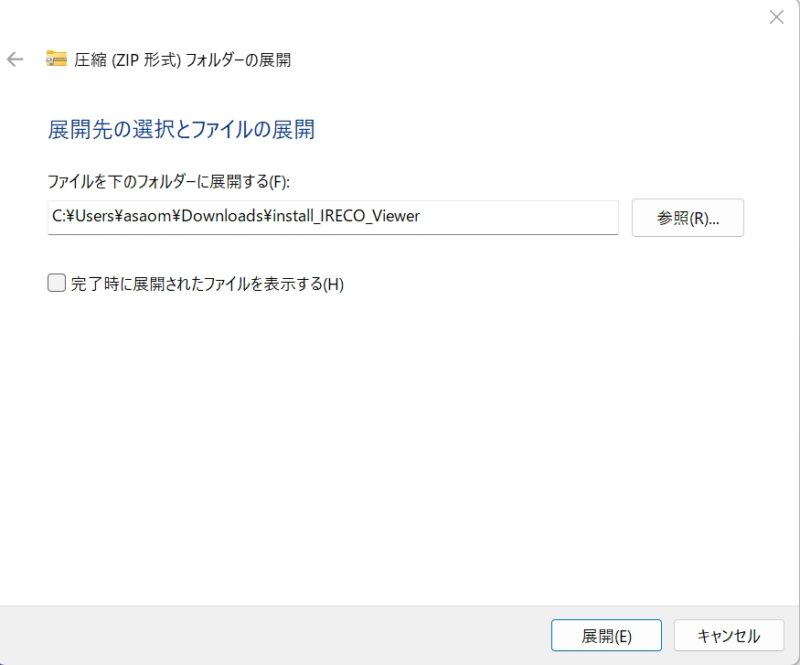Click the キャンセル button
Image resolution: width=800 pixels, height=665 pixels.
pyautogui.click(x=728, y=636)
